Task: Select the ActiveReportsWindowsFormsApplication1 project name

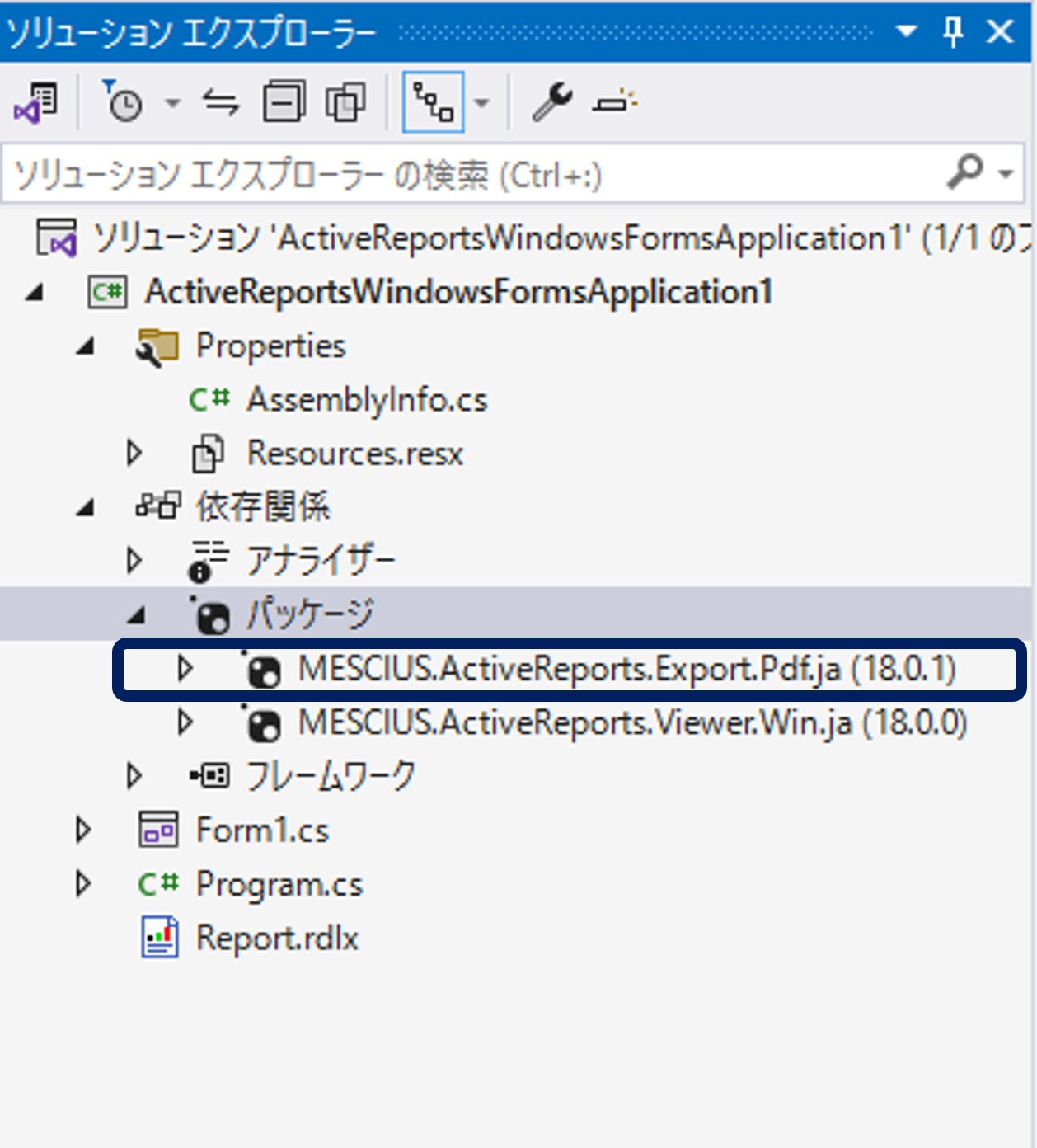Action: pyautogui.click(x=459, y=292)
